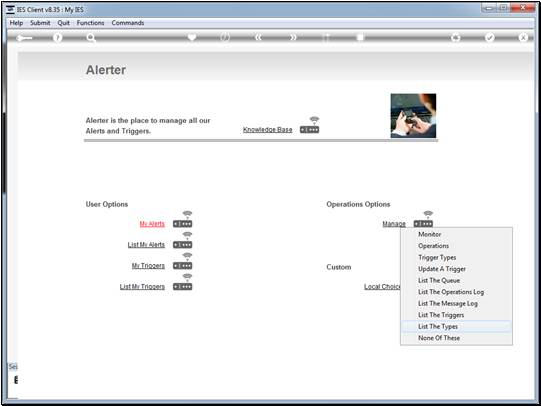Click the router icon next to Knowledge Base

pos(309,125)
